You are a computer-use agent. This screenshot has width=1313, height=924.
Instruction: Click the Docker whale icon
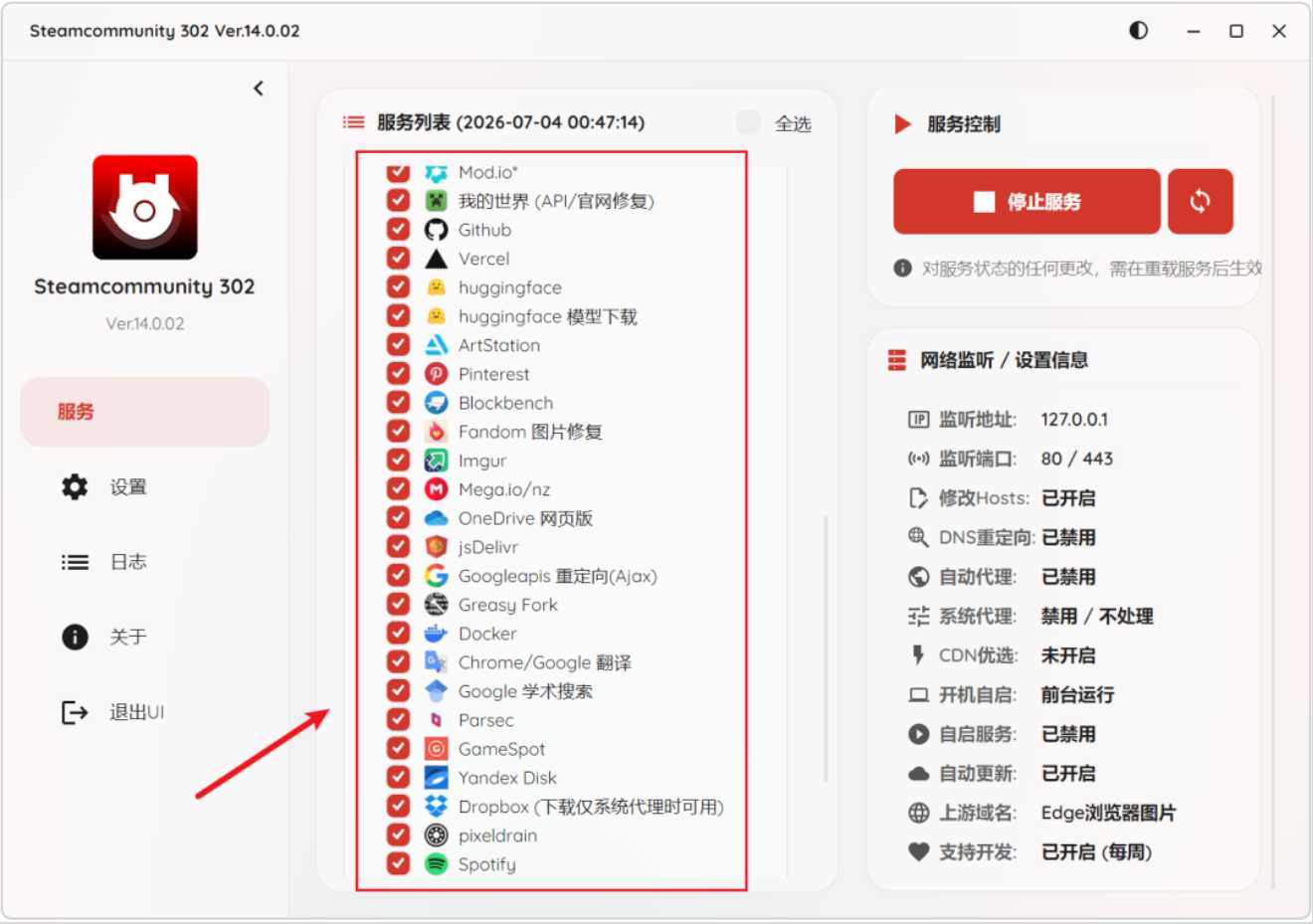point(436,634)
